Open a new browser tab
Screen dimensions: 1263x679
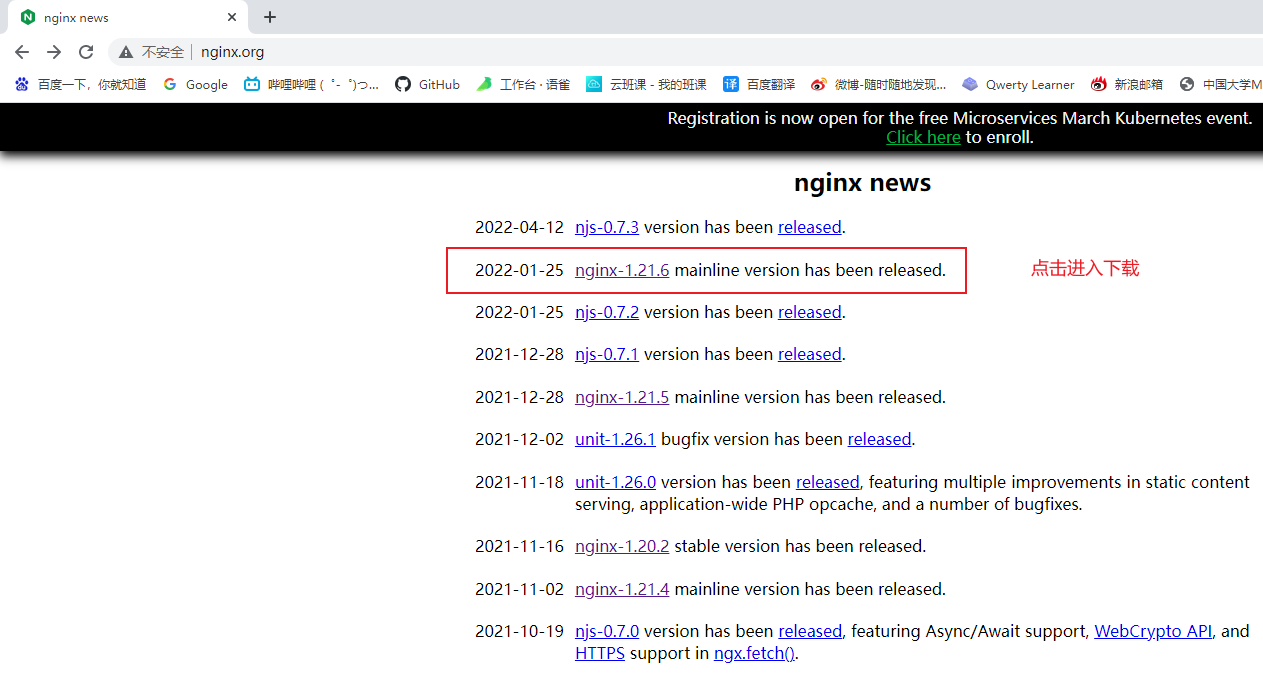point(270,17)
